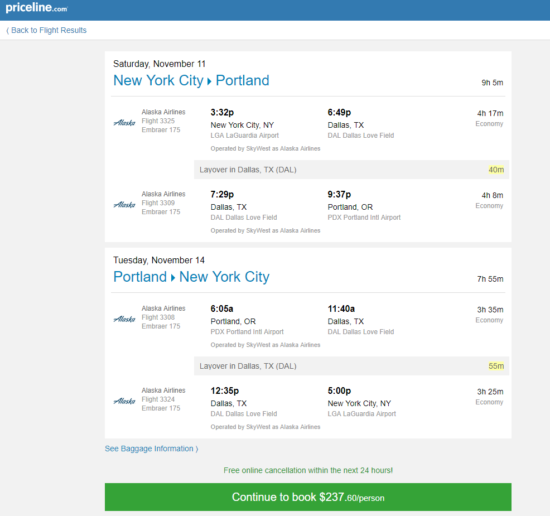Click Alaska logo for Flight 3309
The height and width of the screenshot is (516, 550).
point(125,205)
